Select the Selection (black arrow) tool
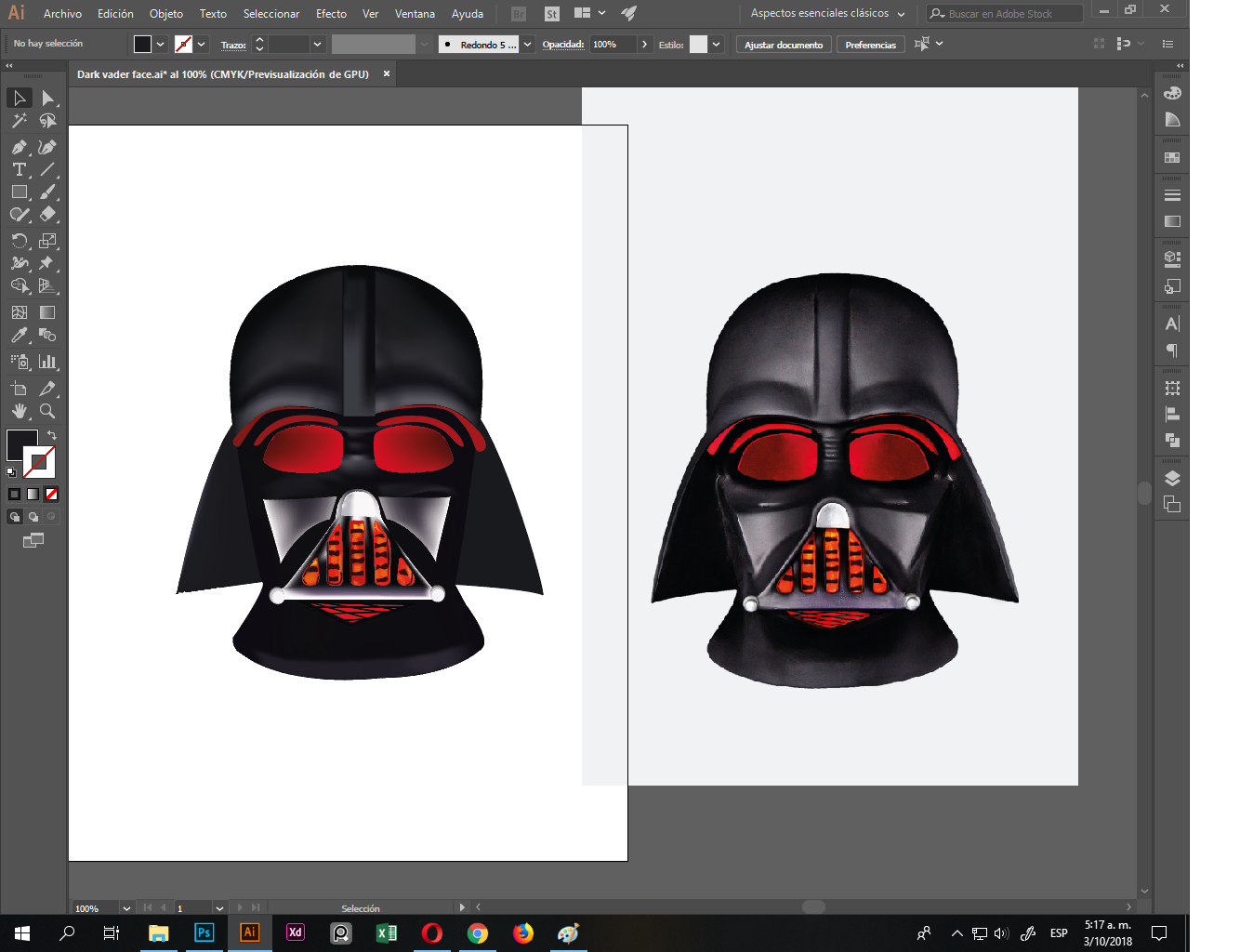This screenshot has width=1253, height=952. point(20,98)
